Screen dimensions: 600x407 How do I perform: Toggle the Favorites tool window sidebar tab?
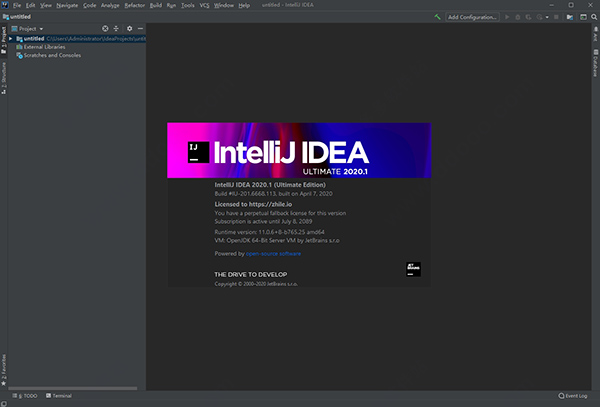point(3,370)
